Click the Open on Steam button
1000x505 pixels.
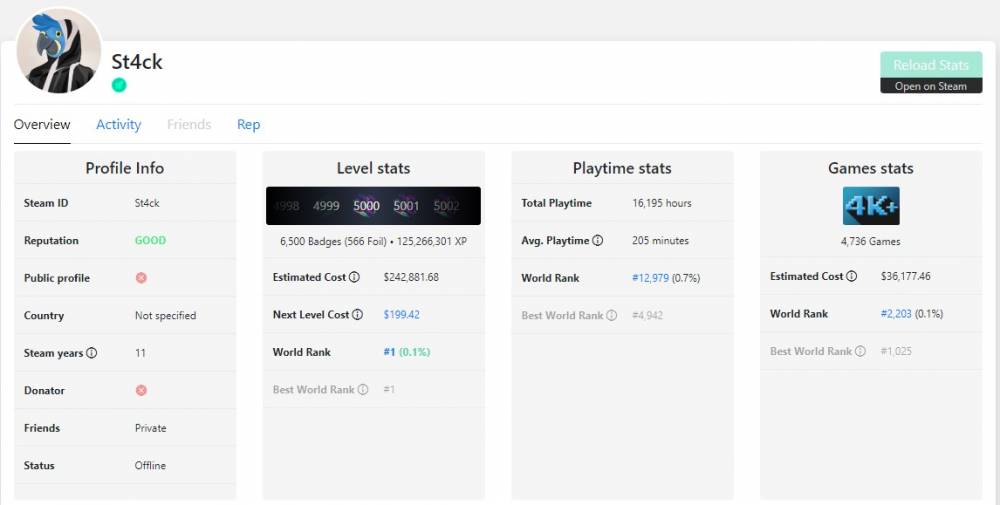tap(931, 86)
